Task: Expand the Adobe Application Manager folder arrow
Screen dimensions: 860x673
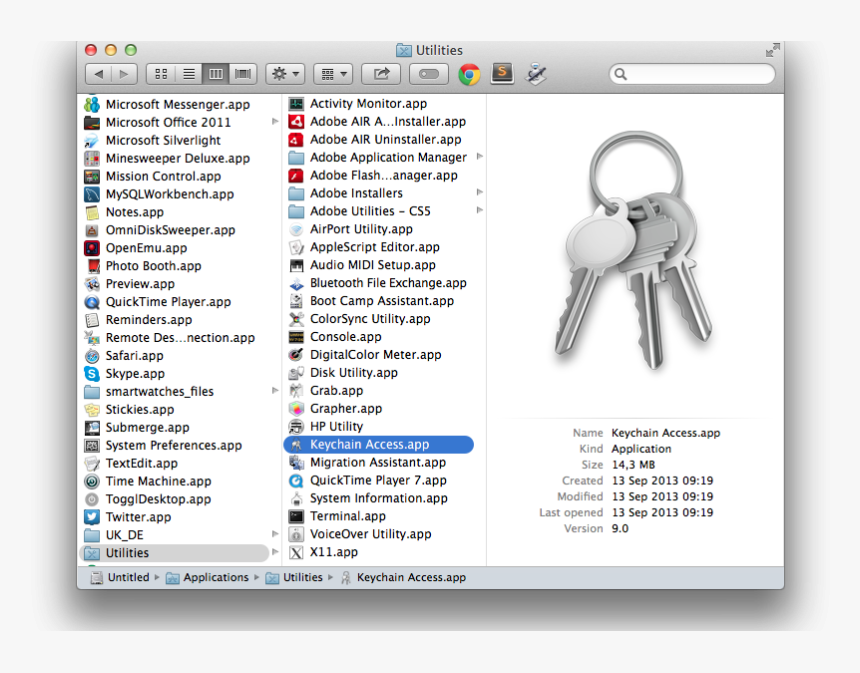Action: (479, 157)
